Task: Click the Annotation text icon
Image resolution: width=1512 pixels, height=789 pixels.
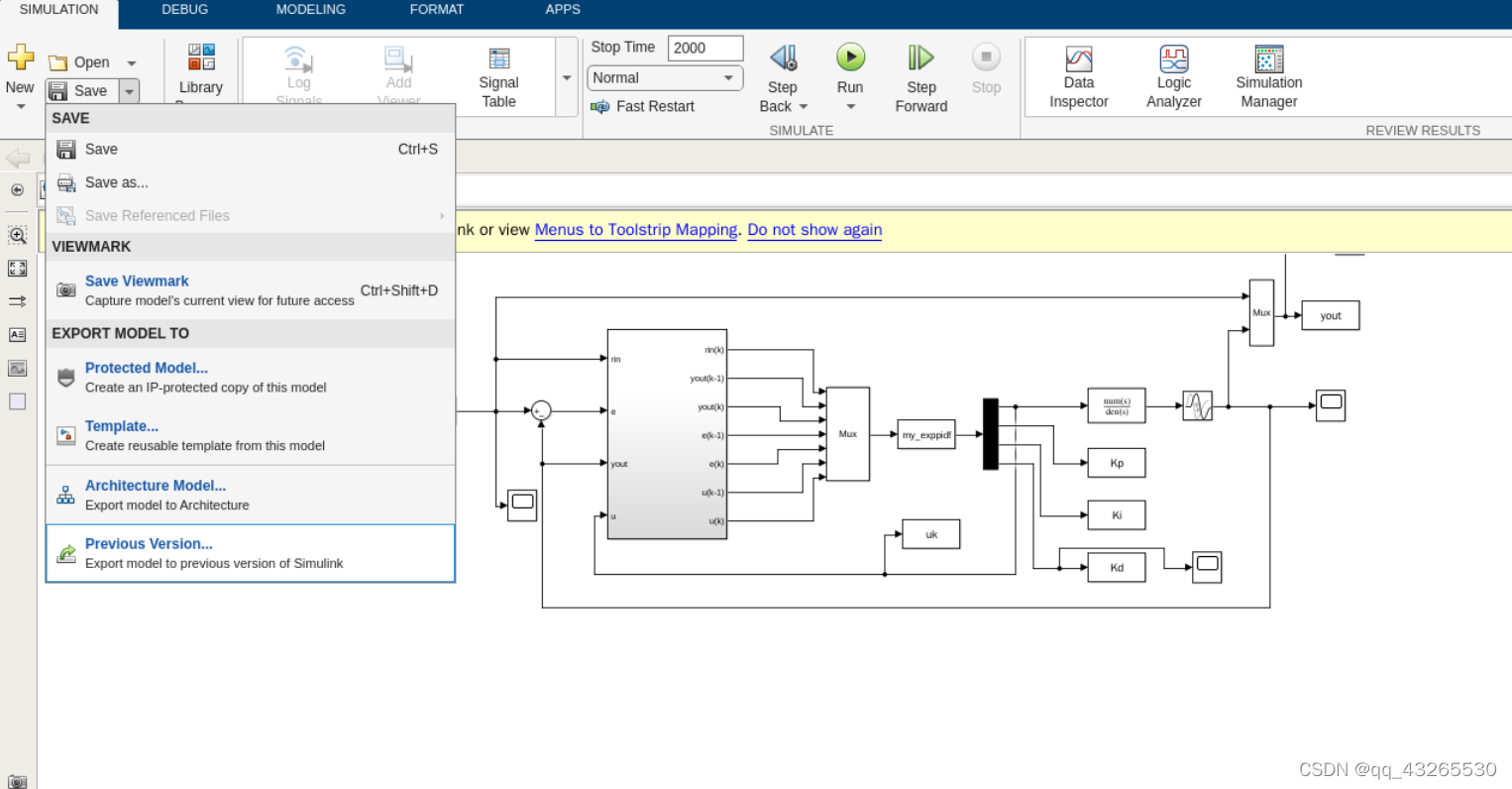Action: coord(17,335)
